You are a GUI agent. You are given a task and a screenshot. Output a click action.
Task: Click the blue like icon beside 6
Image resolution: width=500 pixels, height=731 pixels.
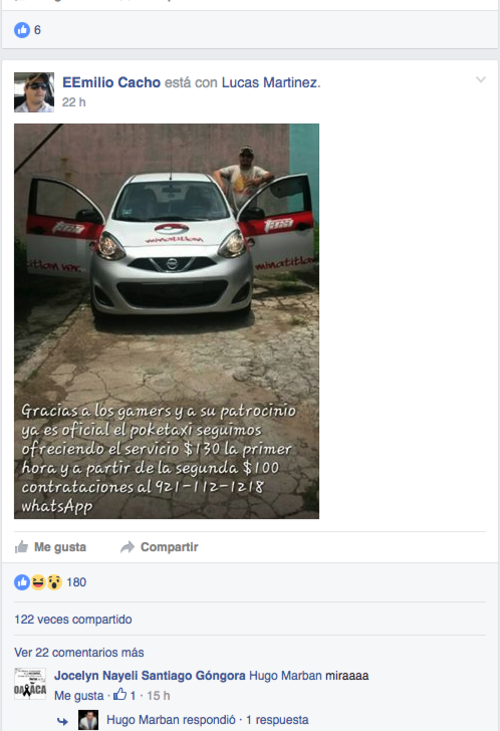pyautogui.click(x=22, y=30)
